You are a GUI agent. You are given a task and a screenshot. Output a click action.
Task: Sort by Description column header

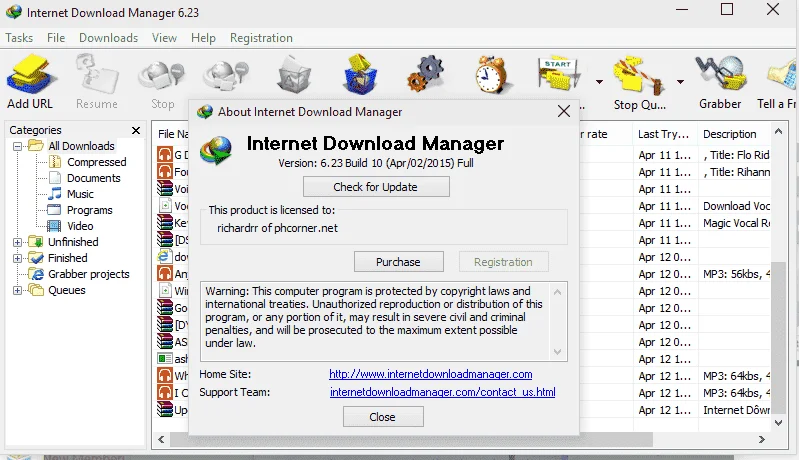coord(733,134)
